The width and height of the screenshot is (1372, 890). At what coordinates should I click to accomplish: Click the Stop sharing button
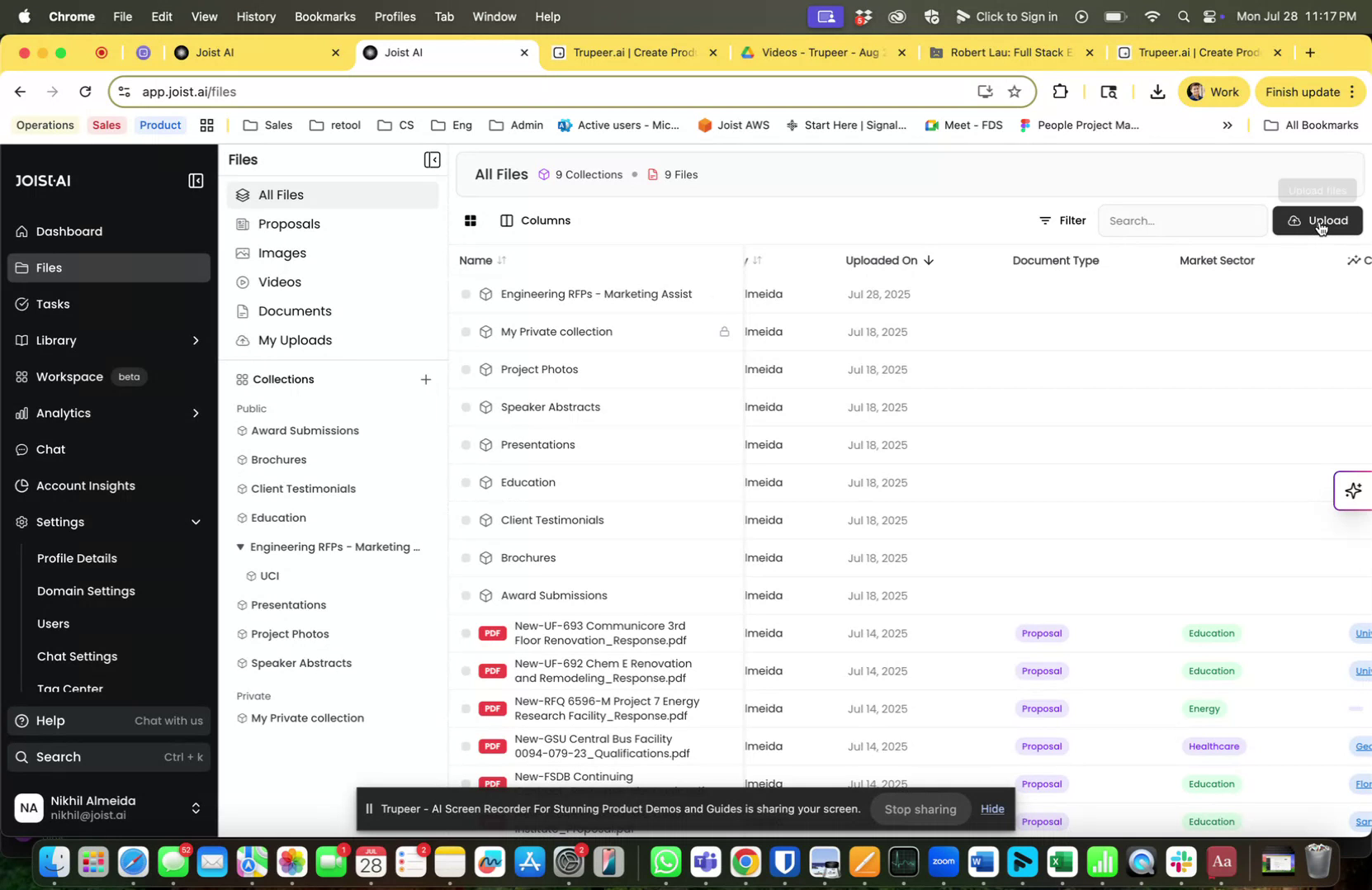click(x=919, y=809)
